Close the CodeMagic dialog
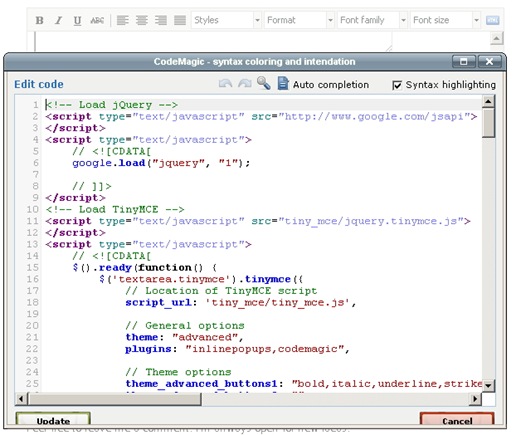This screenshot has width=516, height=435. click(x=489, y=62)
